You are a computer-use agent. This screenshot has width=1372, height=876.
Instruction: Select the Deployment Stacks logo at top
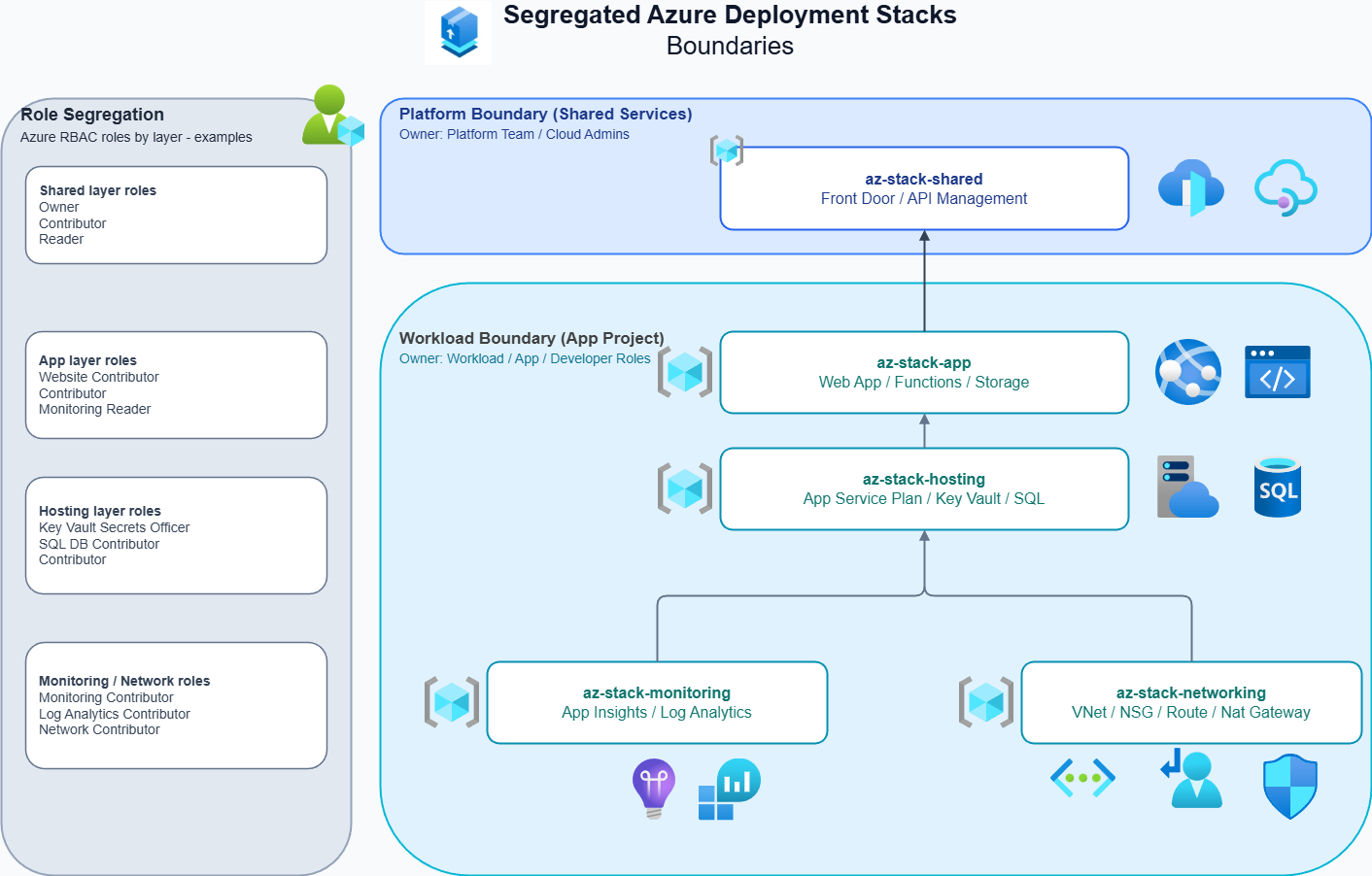[x=459, y=32]
